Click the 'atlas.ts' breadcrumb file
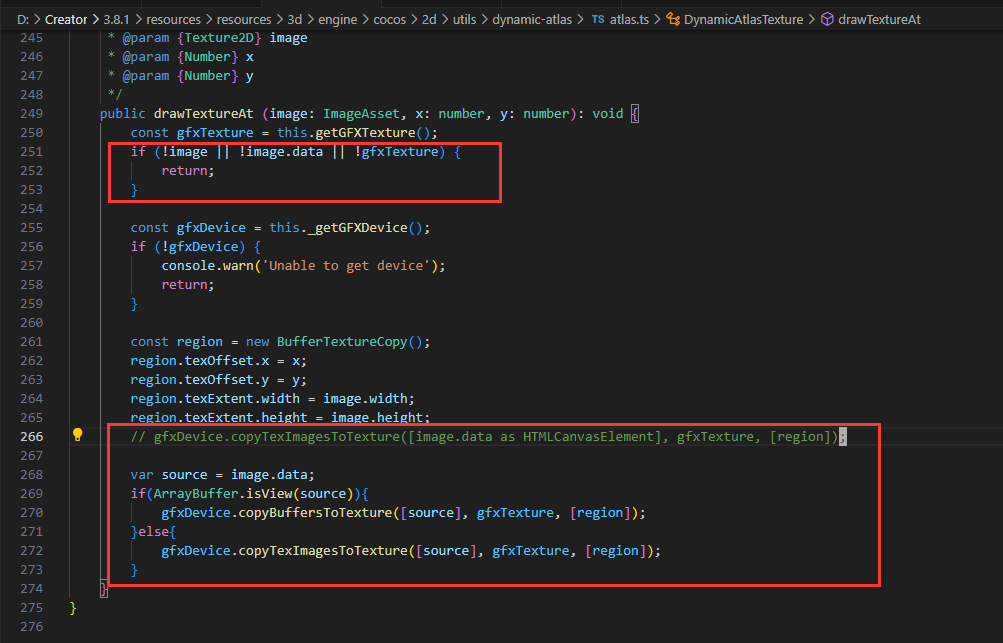 pyautogui.click(x=629, y=20)
